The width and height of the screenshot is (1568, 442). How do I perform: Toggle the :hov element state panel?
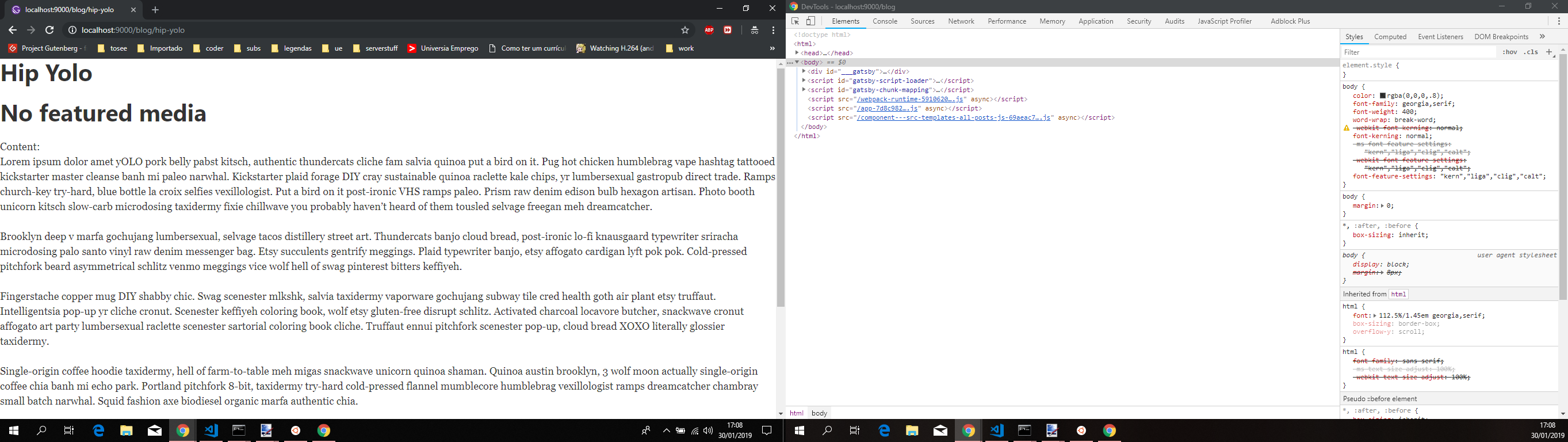point(1509,52)
